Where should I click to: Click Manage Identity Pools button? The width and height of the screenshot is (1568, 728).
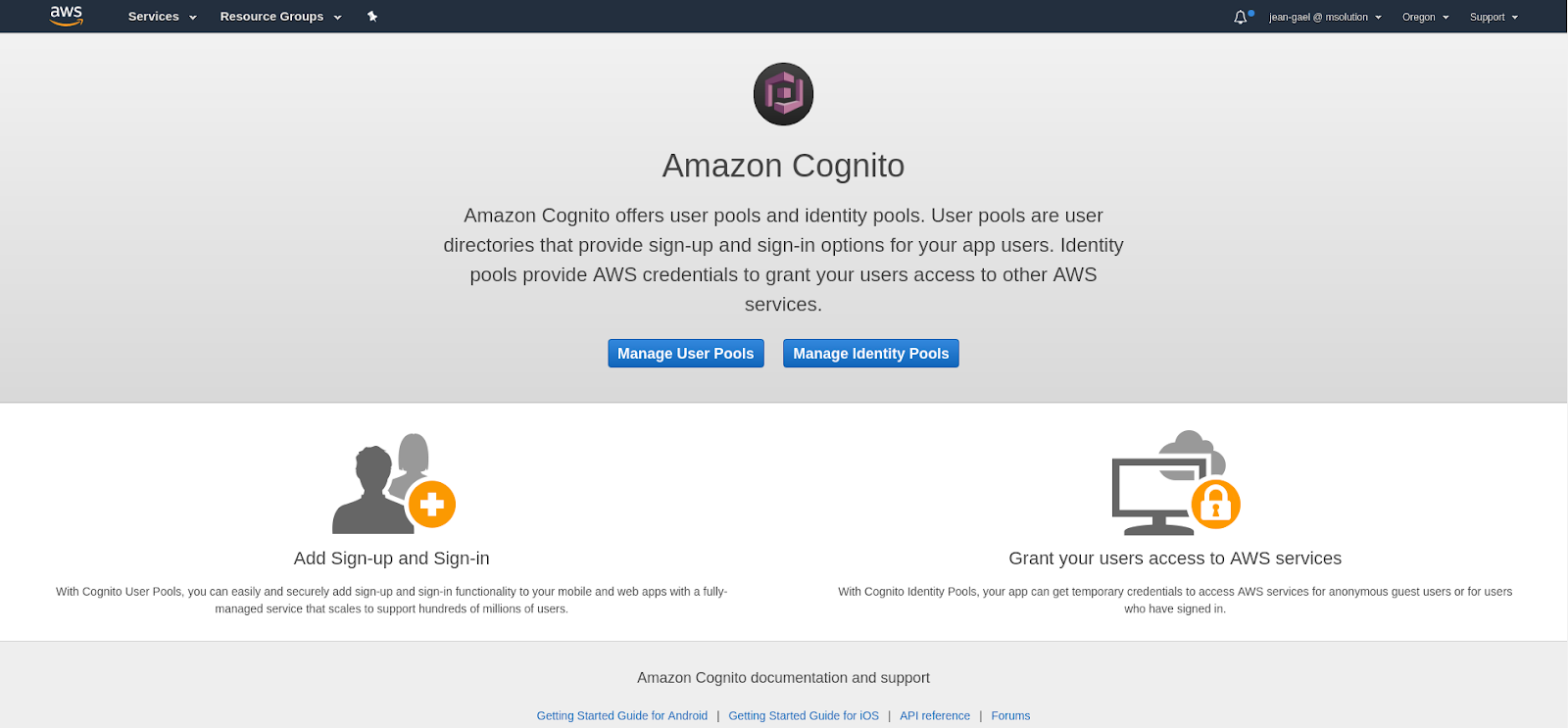tap(870, 354)
